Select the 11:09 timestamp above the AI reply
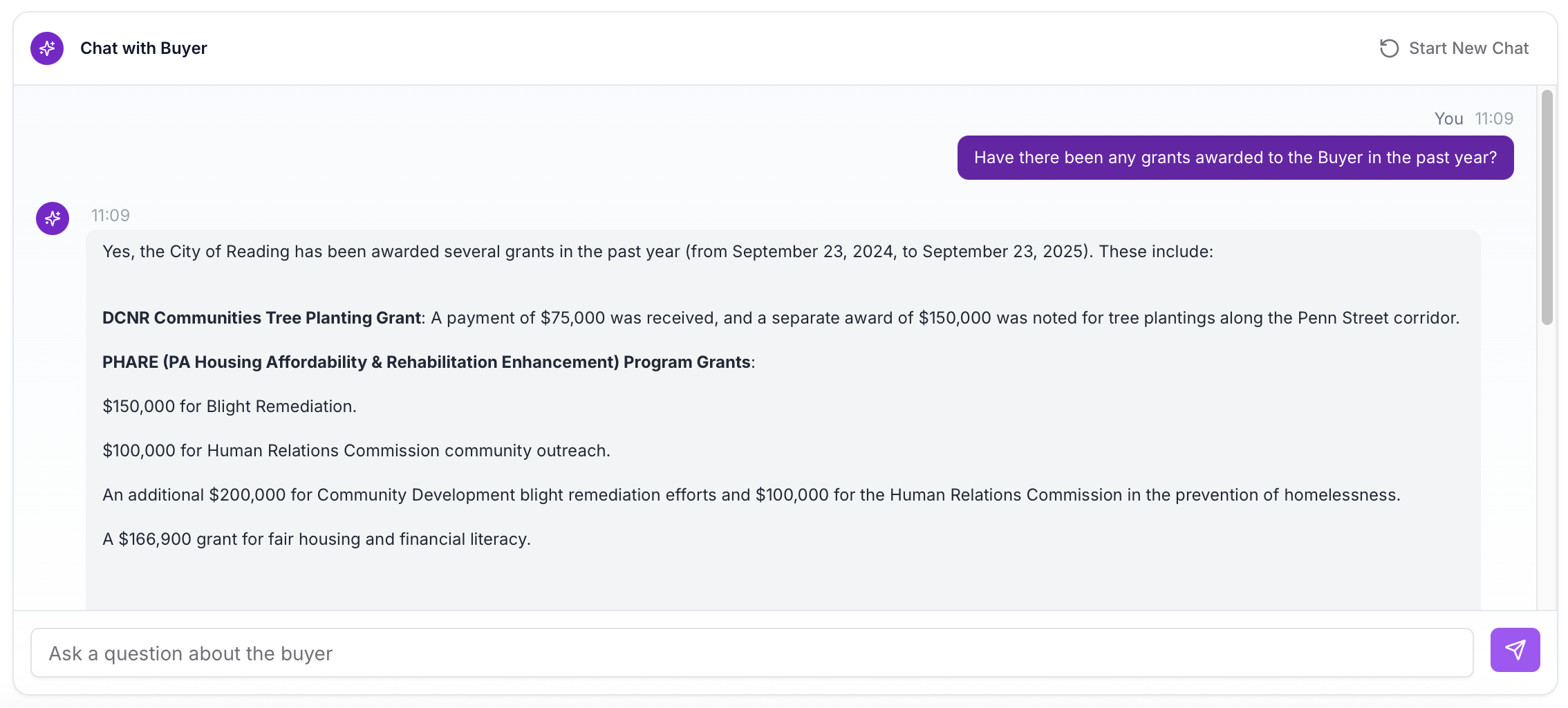This screenshot has width=1568, height=708. tap(111, 215)
